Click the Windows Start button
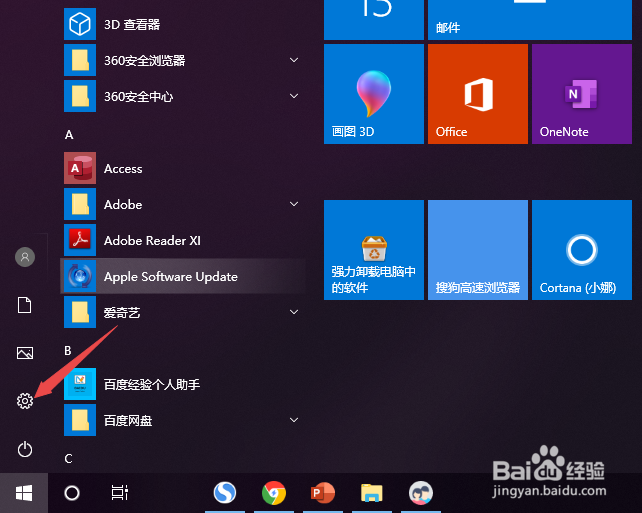The image size is (642, 513). [24, 493]
